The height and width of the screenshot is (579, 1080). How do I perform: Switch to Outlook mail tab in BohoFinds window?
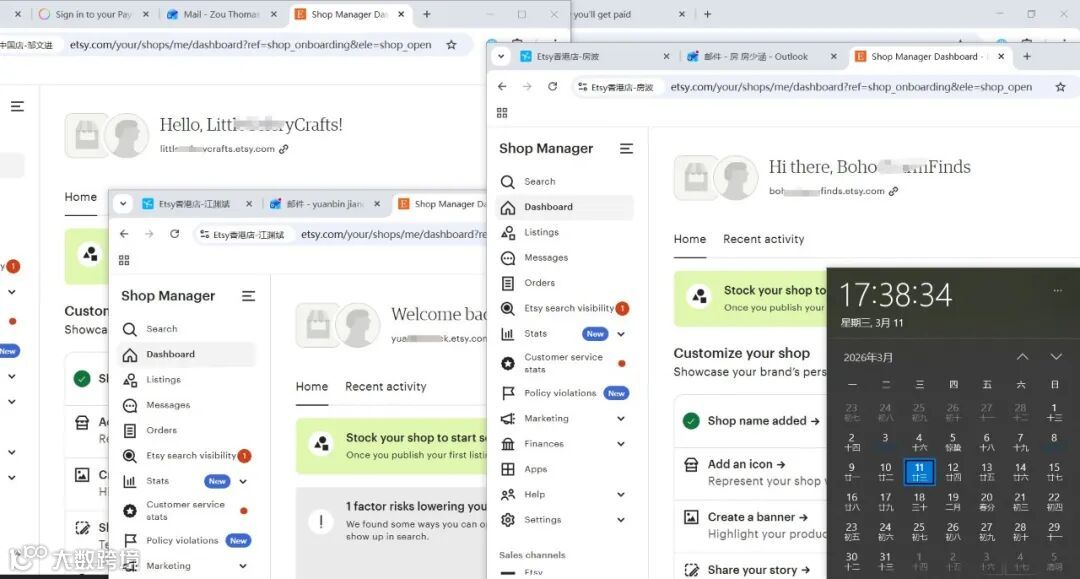click(754, 56)
